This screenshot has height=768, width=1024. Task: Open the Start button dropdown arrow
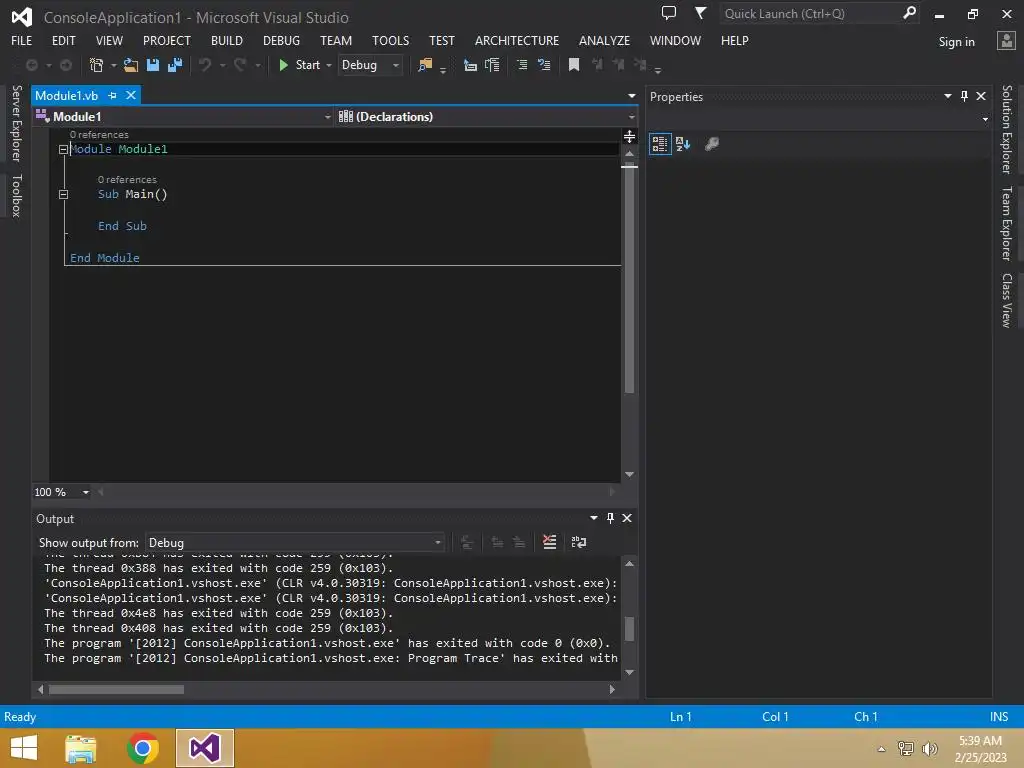coord(328,65)
